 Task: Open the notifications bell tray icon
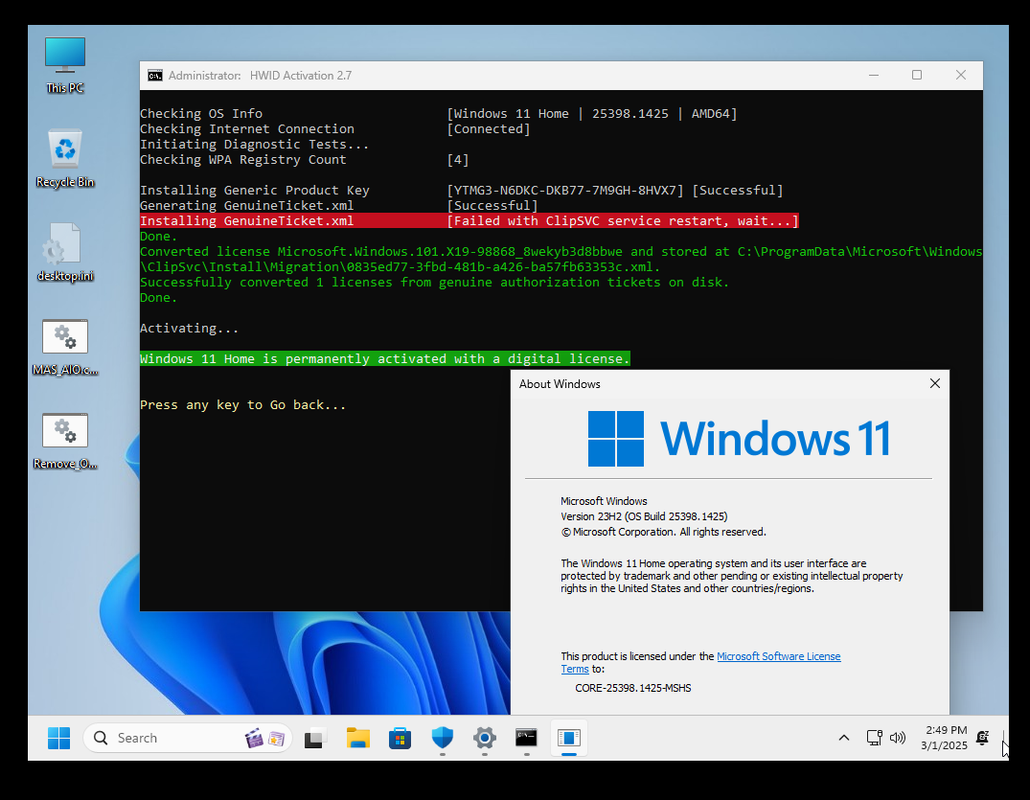[x=983, y=738]
